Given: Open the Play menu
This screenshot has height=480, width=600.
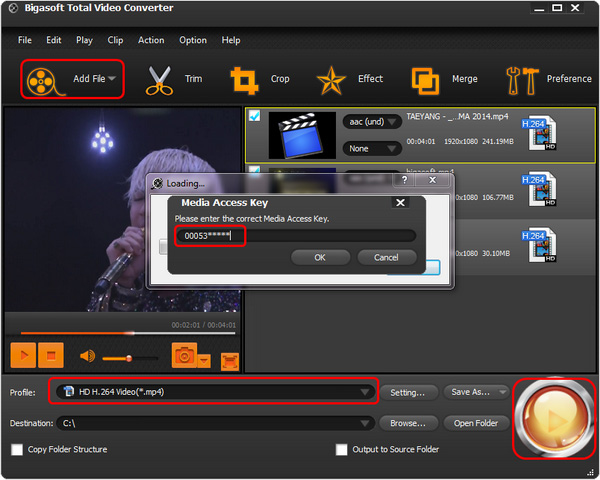Looking at the screenshot, I should [84, 40].
